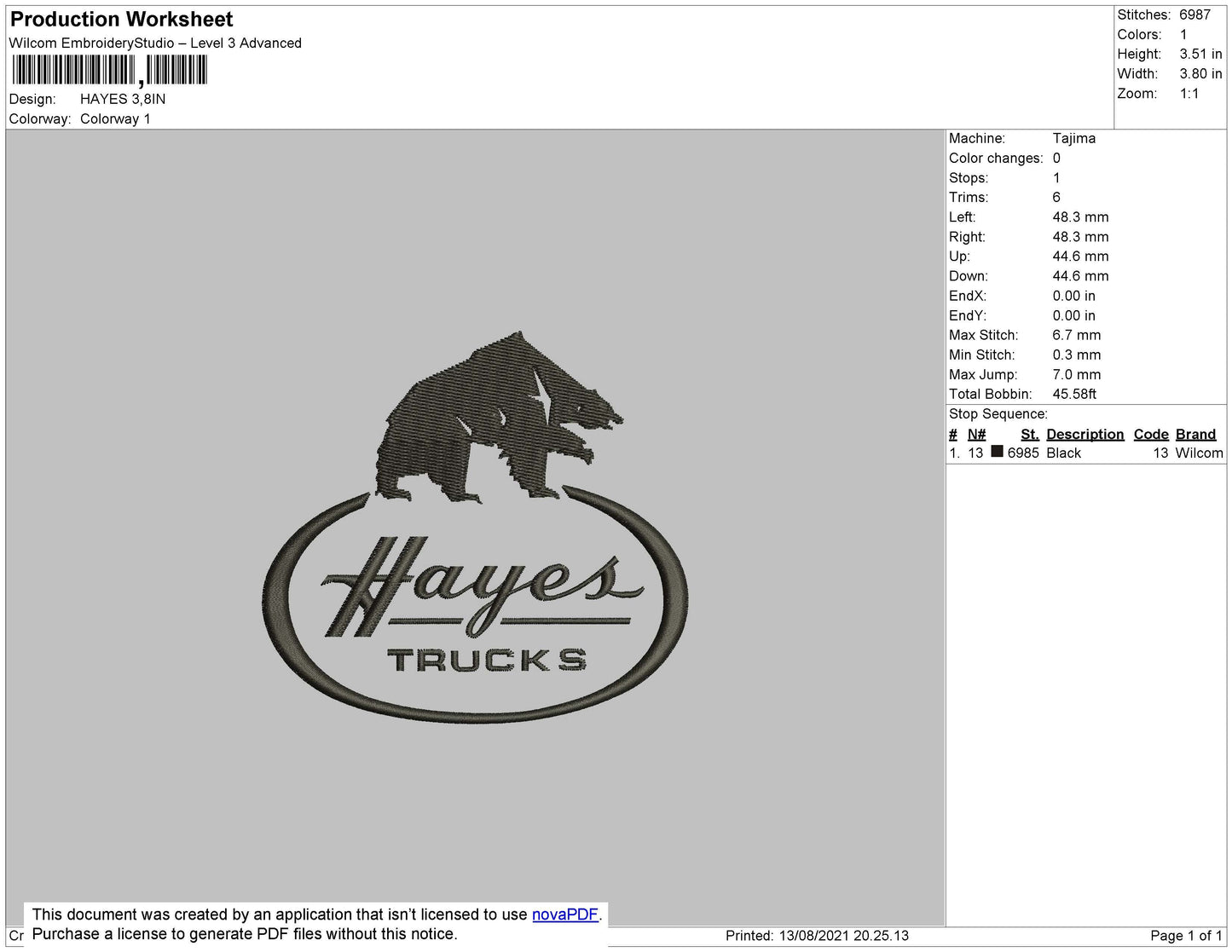Click the barcode image
This screenshot has height=952, width=1232.
(x=109, y=71)
